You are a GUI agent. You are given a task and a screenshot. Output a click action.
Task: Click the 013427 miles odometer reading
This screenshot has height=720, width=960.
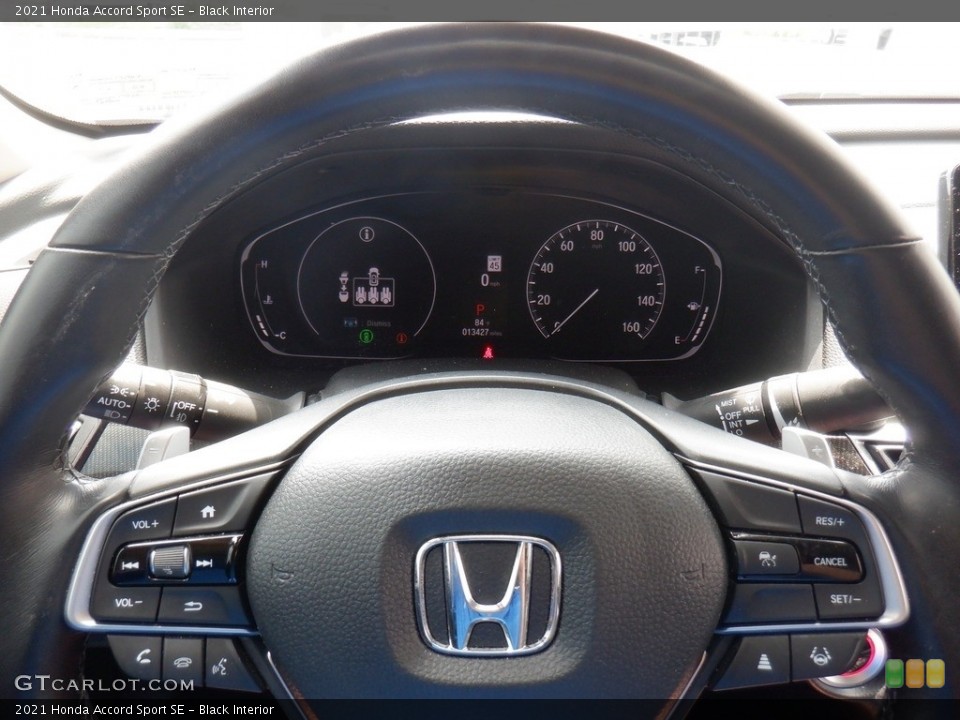pyautogui.click(x=482, y=332)
